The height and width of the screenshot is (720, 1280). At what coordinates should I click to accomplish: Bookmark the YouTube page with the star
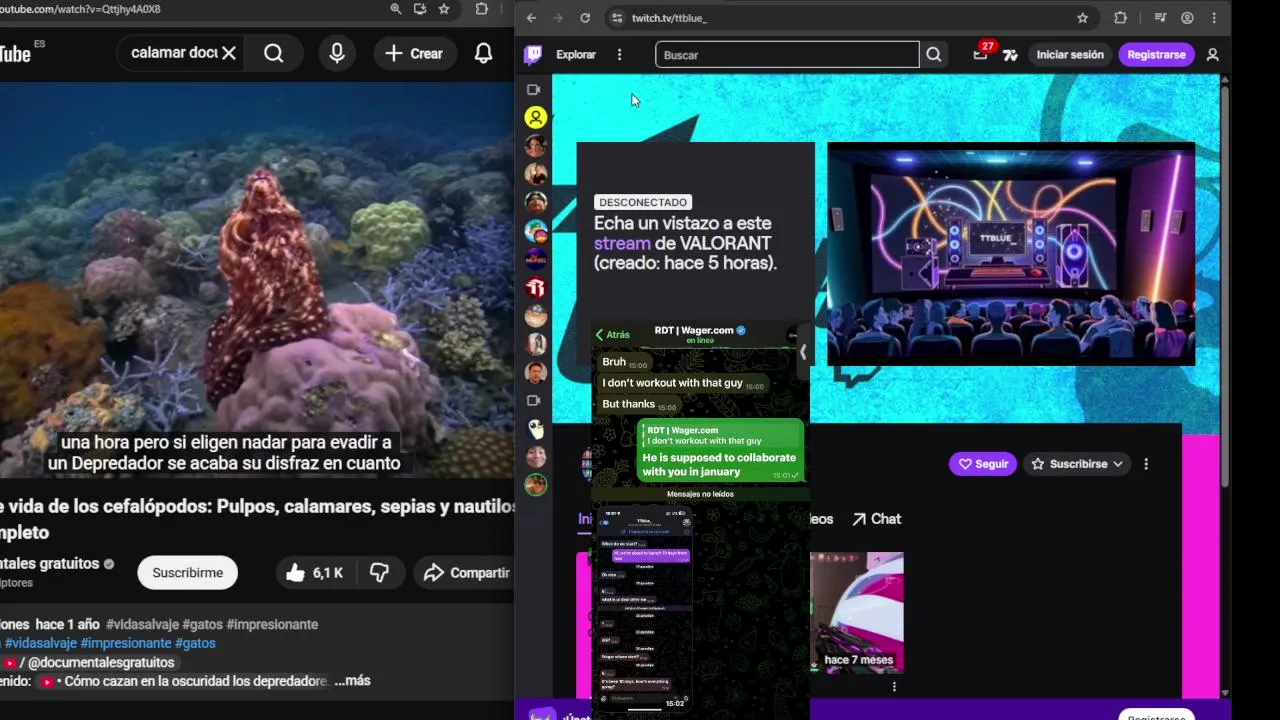pyautogui.click(x=444, y=9)
